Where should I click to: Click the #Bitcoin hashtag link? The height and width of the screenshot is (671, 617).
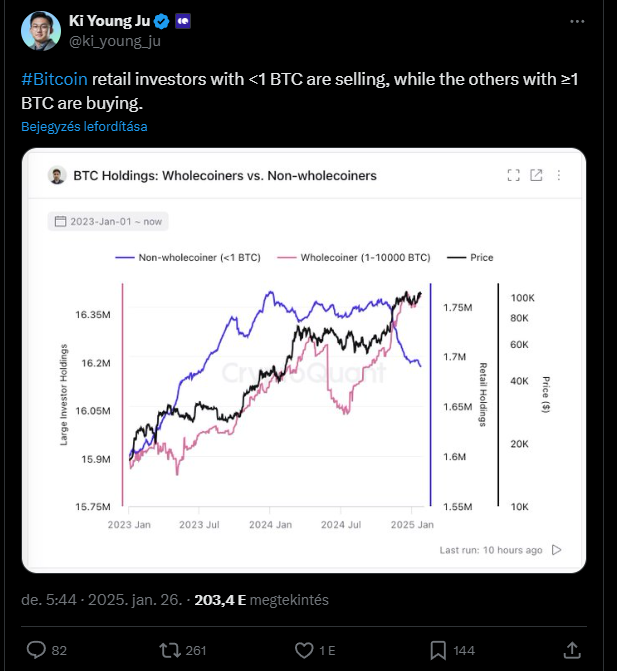(x=54, y=80)
